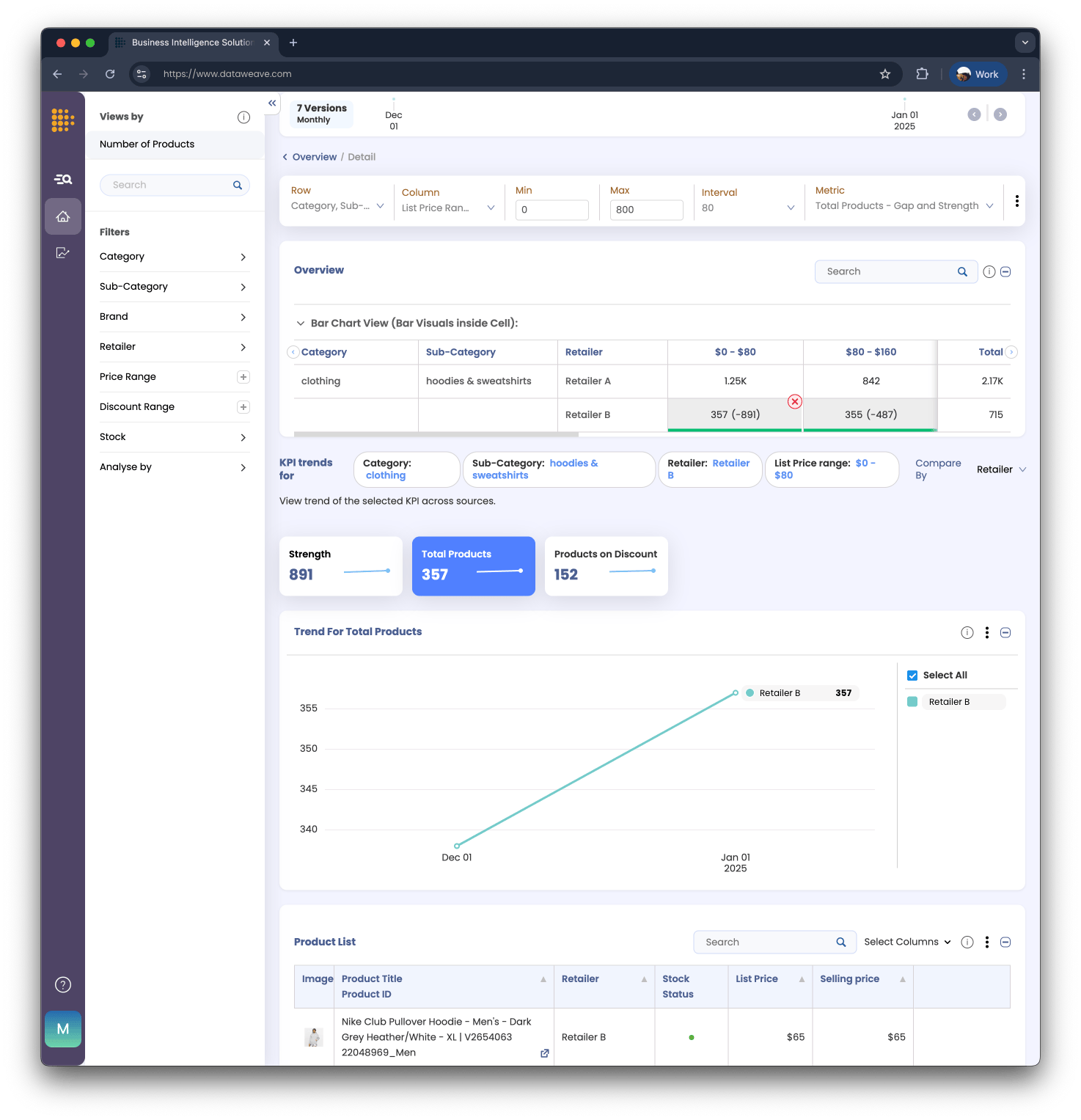This screenshot has width=1081, height=1120.
Task: Click the 7 Versions Monthly selector
Action: point(320,114)
